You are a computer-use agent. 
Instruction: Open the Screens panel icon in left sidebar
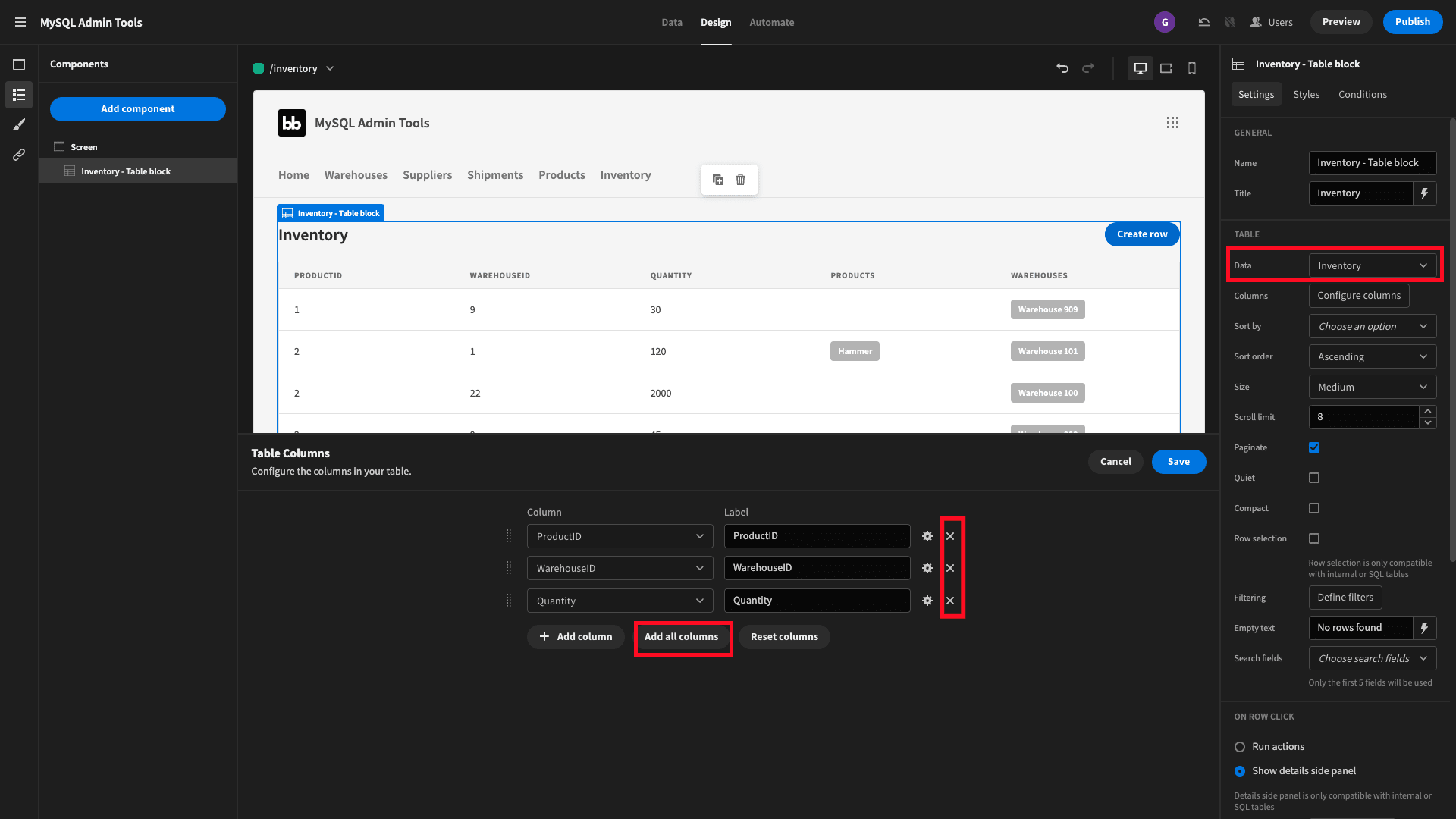(x=19, y=64)
